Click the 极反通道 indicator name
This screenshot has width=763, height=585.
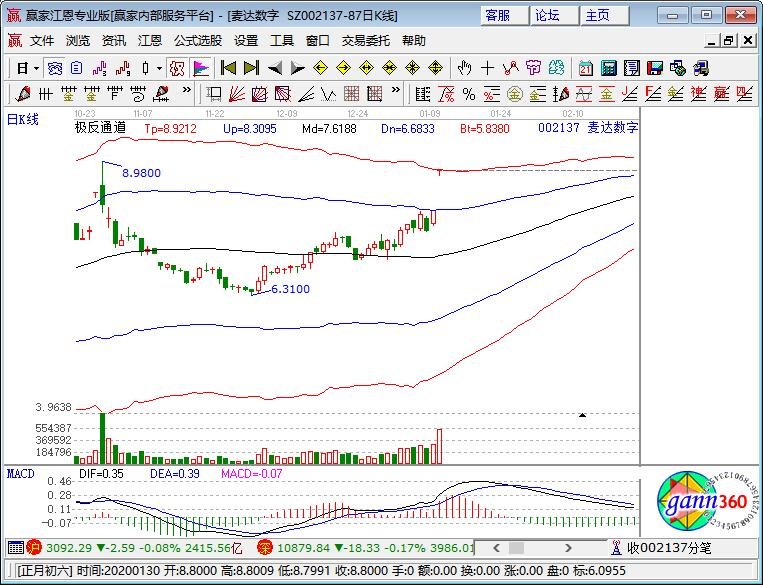[100, 128]
